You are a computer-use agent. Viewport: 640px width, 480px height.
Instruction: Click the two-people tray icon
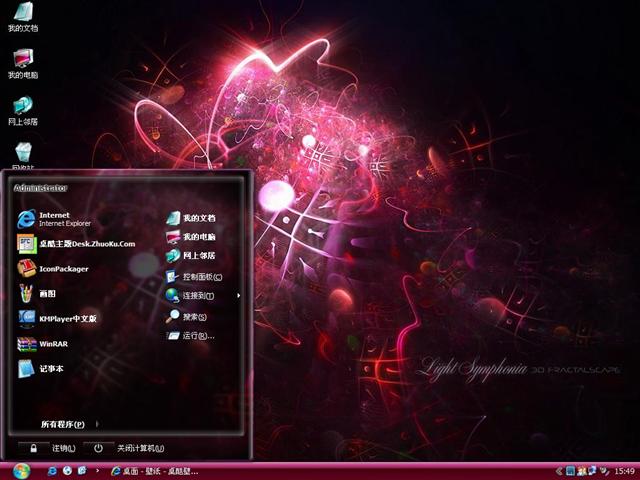click(582, 471)
